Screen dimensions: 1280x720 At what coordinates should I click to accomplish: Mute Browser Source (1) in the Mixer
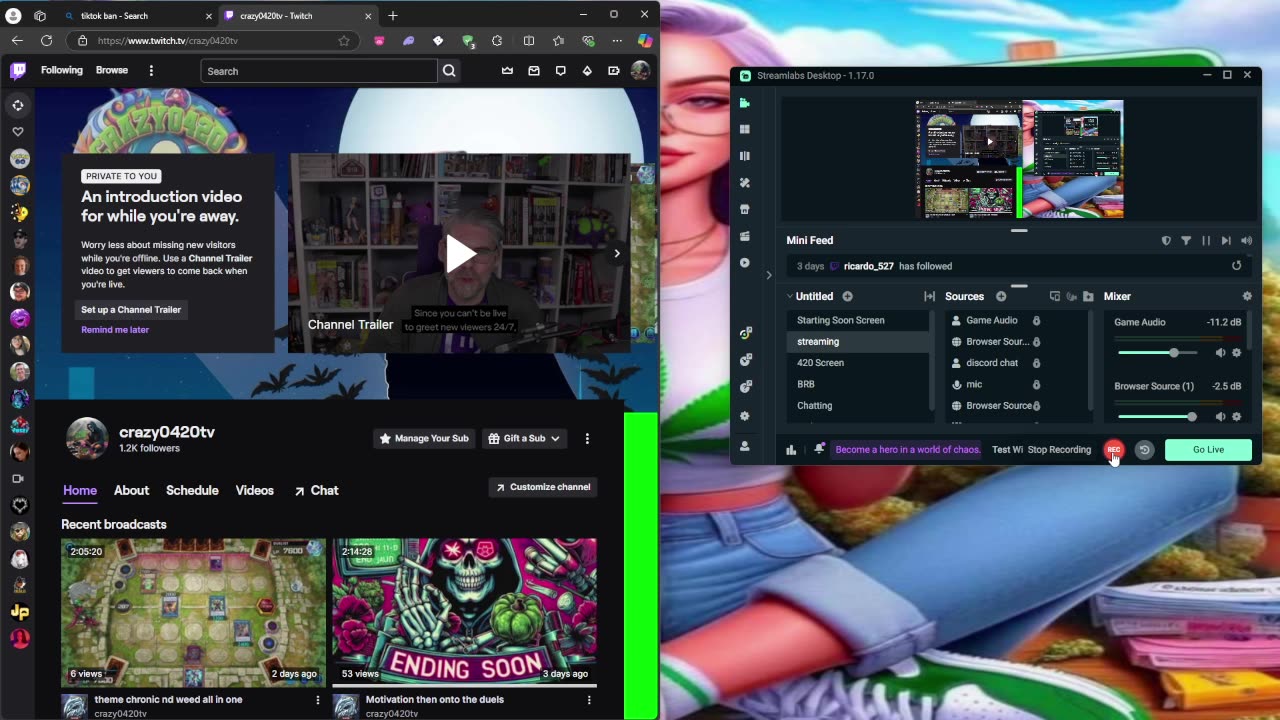pyautogui.click(x=1220, y=416)
